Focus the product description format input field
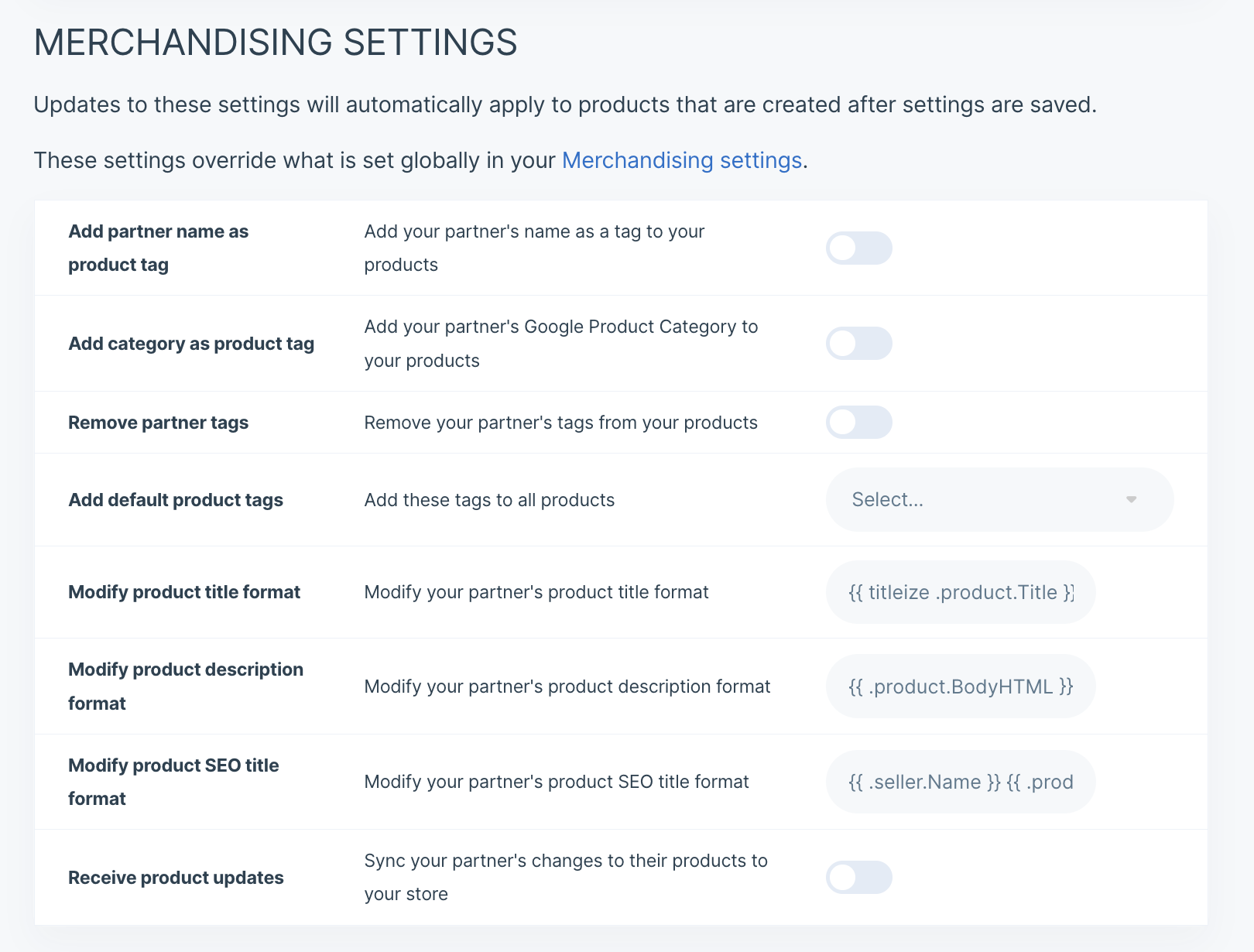1254x952 pixels. [x=960, y=687]
